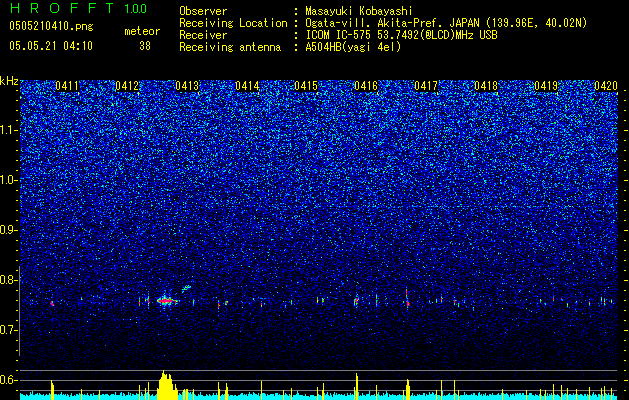Select the filename 0505210410.png
Image resolution: width=629 pixels, height=400 pixels.
(x=51, y=27)
